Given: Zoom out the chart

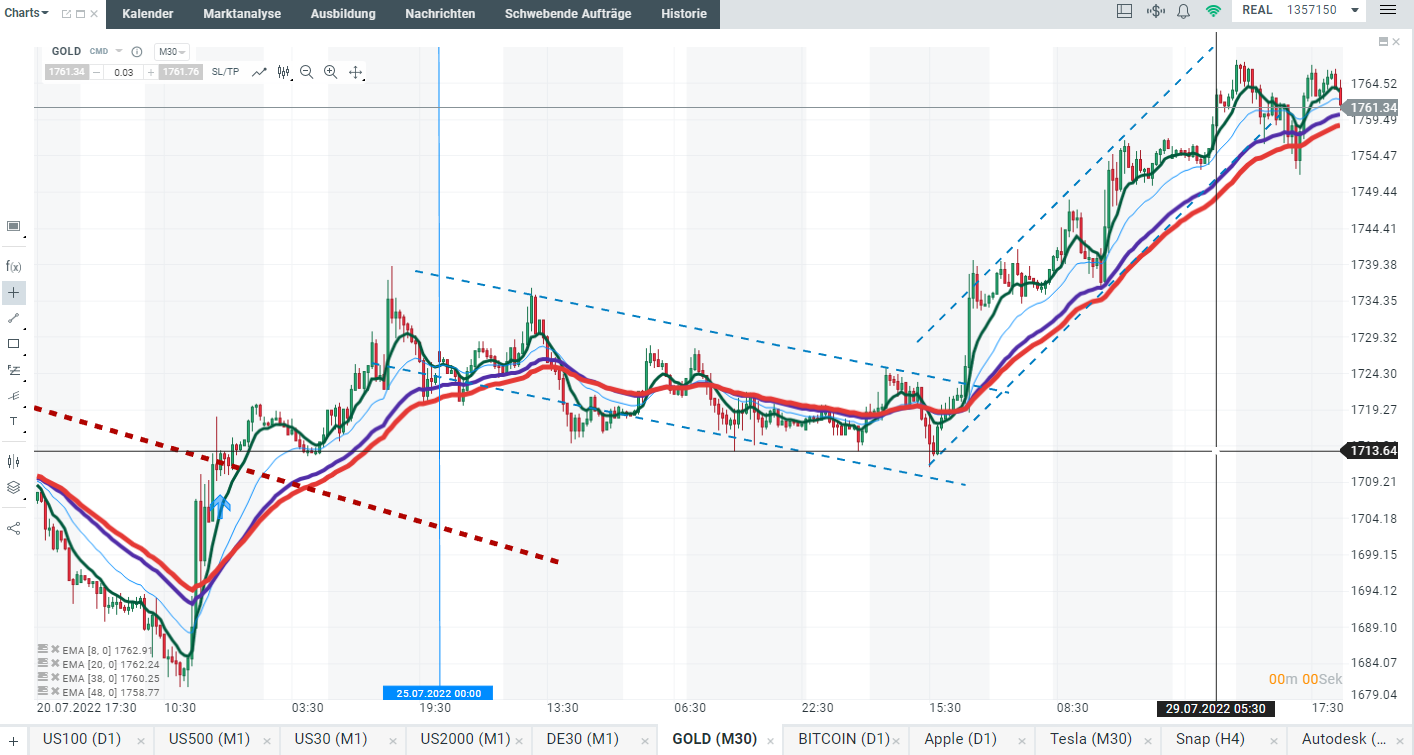Looking at the screenshot, I should tap(306, 72).
